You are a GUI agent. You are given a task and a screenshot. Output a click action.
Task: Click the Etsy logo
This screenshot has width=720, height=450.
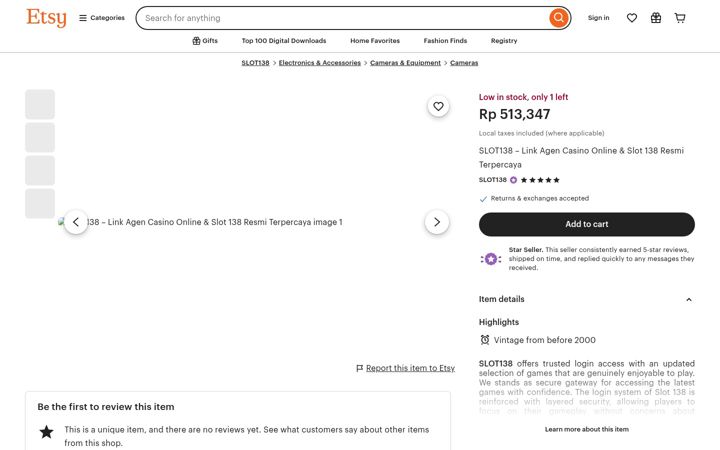click(x=46, y=18)
